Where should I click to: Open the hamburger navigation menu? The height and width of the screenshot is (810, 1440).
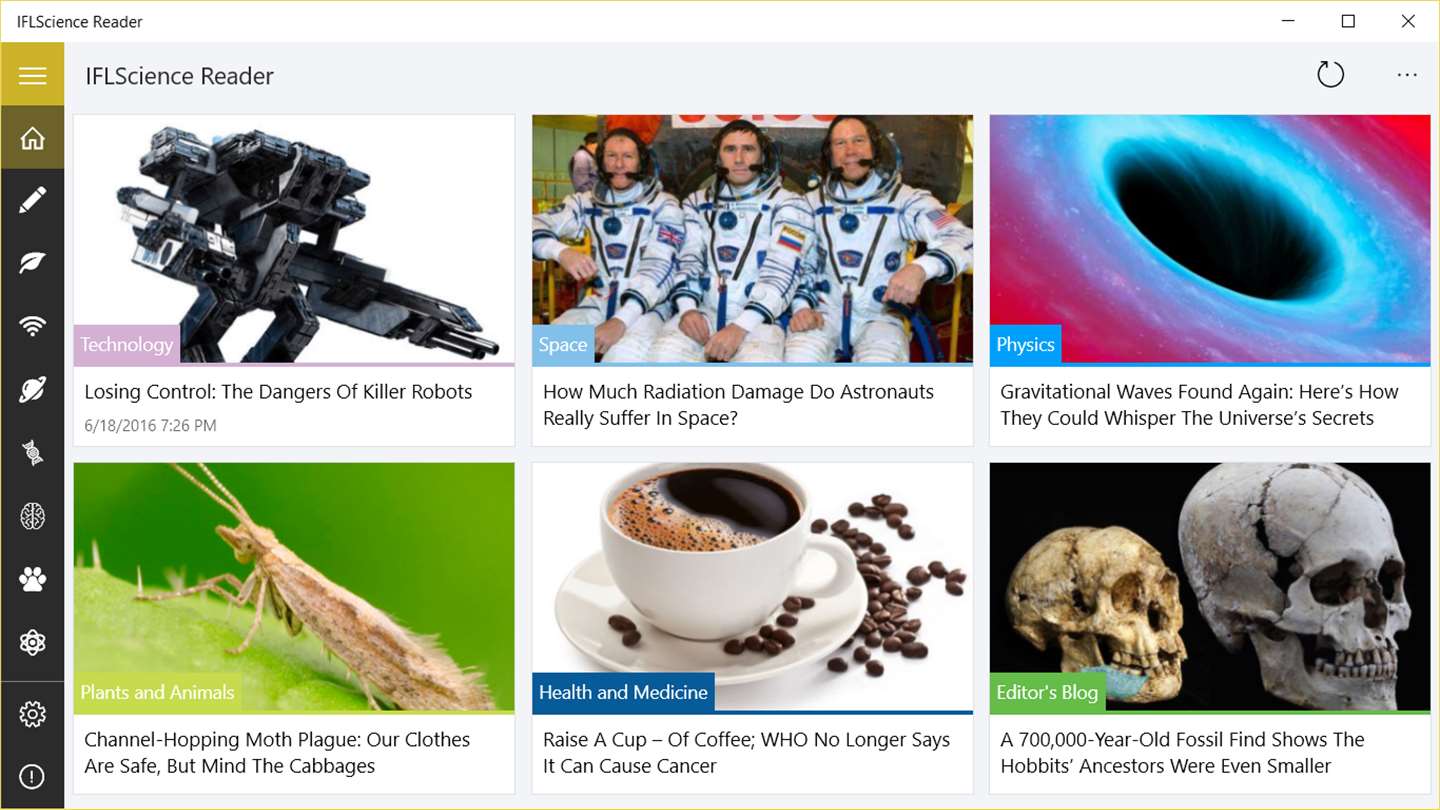[32, 75]
